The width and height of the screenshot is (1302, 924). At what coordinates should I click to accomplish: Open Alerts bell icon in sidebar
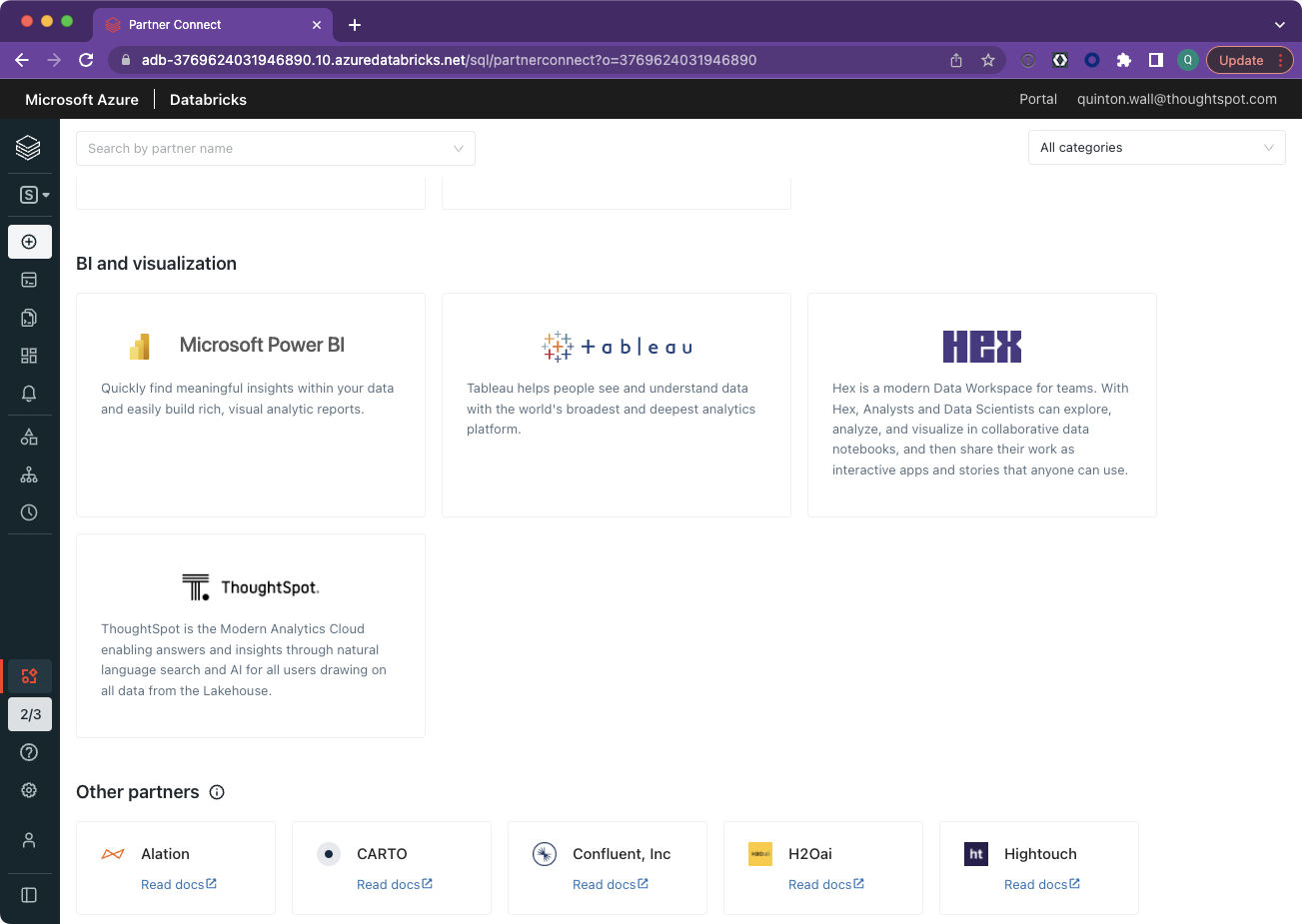point(29,394)
